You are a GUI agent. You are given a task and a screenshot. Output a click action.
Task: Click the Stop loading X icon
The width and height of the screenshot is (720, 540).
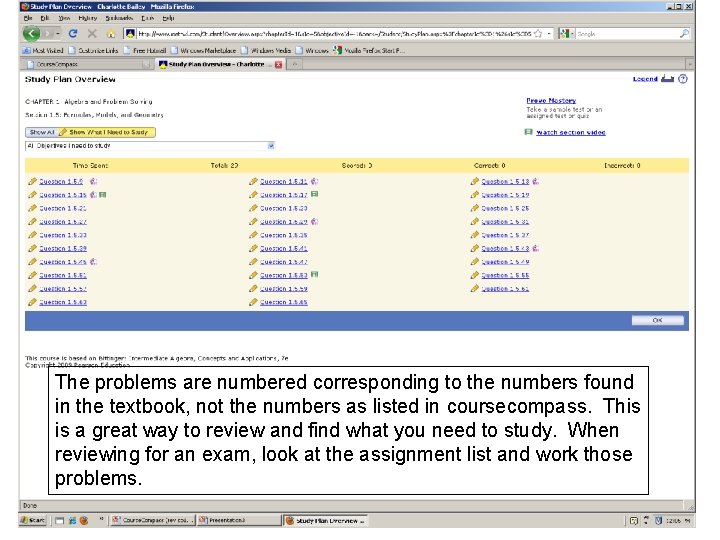[92, 34]
